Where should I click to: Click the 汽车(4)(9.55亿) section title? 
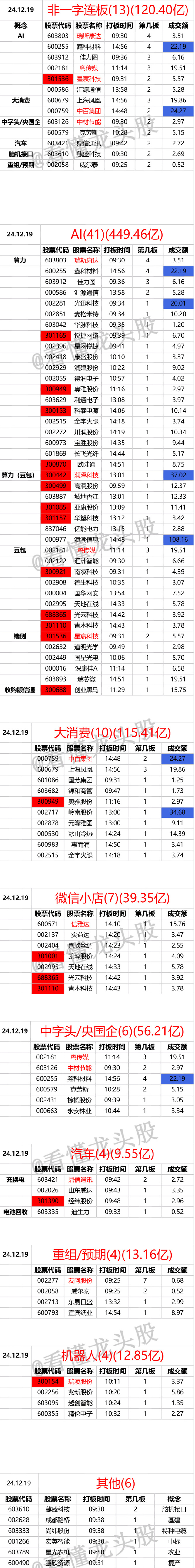point(112,1154)
